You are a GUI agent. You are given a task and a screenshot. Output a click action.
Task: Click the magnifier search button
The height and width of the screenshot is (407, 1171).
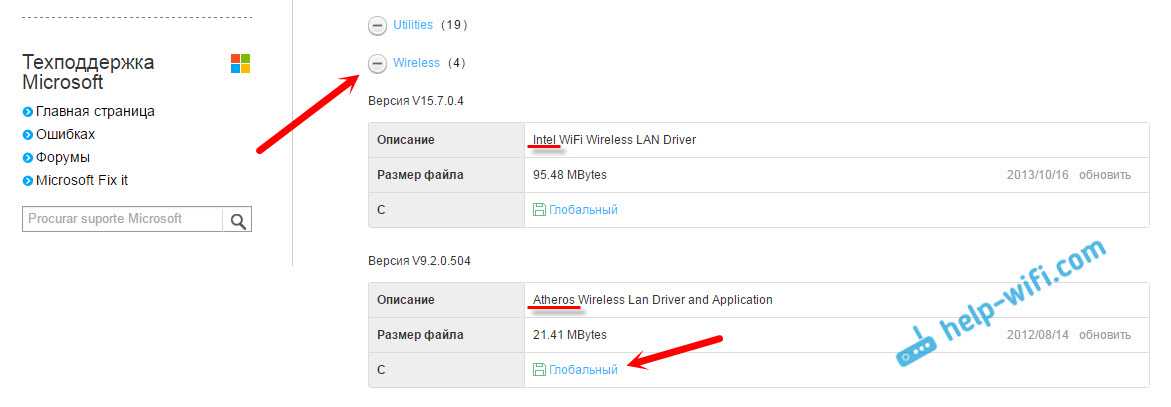(x=237, y=220)
